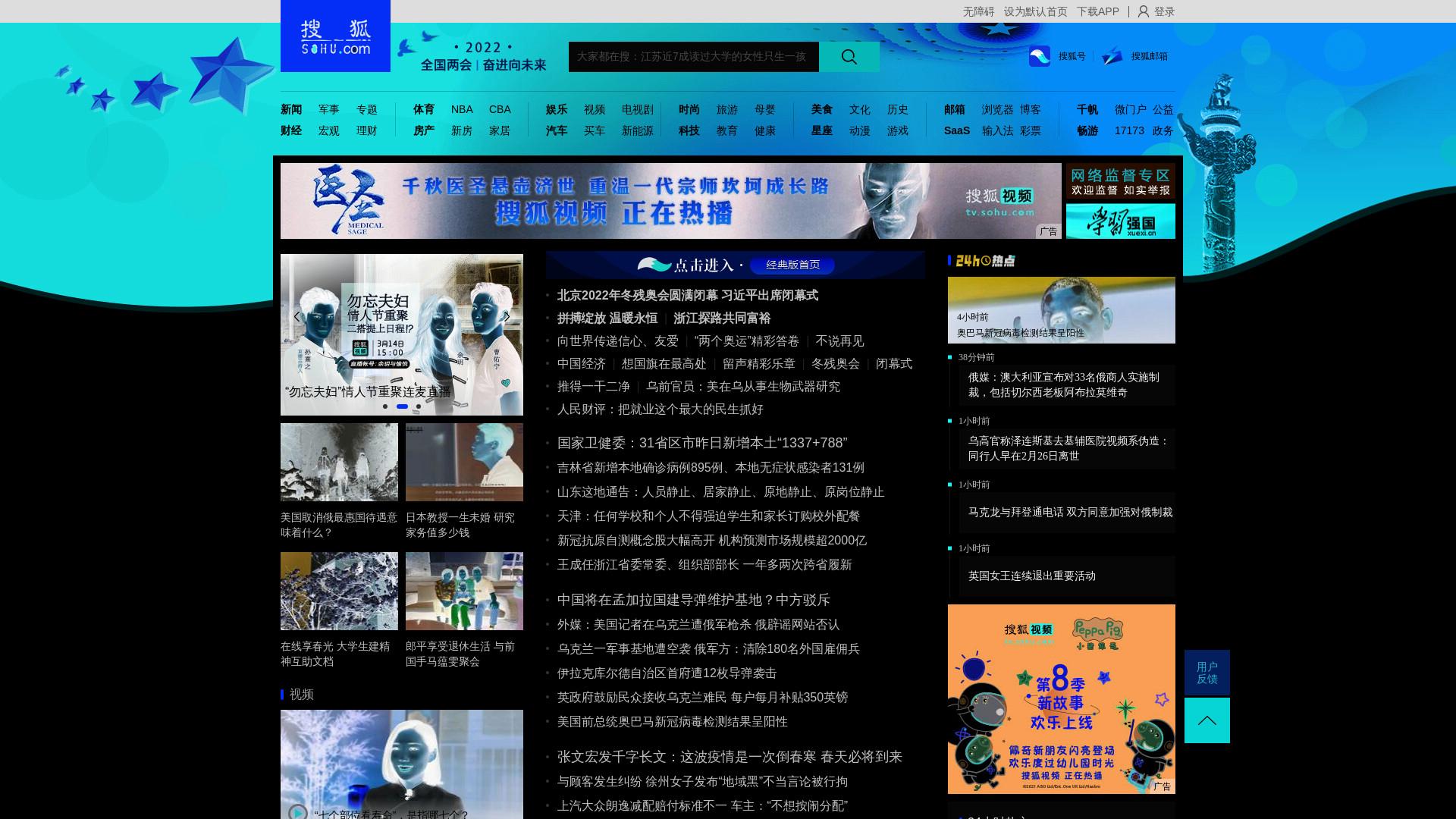This screenshot has width=1456, height=819.
Task: Open 奥巴马新冠病毒检测 hot image
Action: [1062, 310]
